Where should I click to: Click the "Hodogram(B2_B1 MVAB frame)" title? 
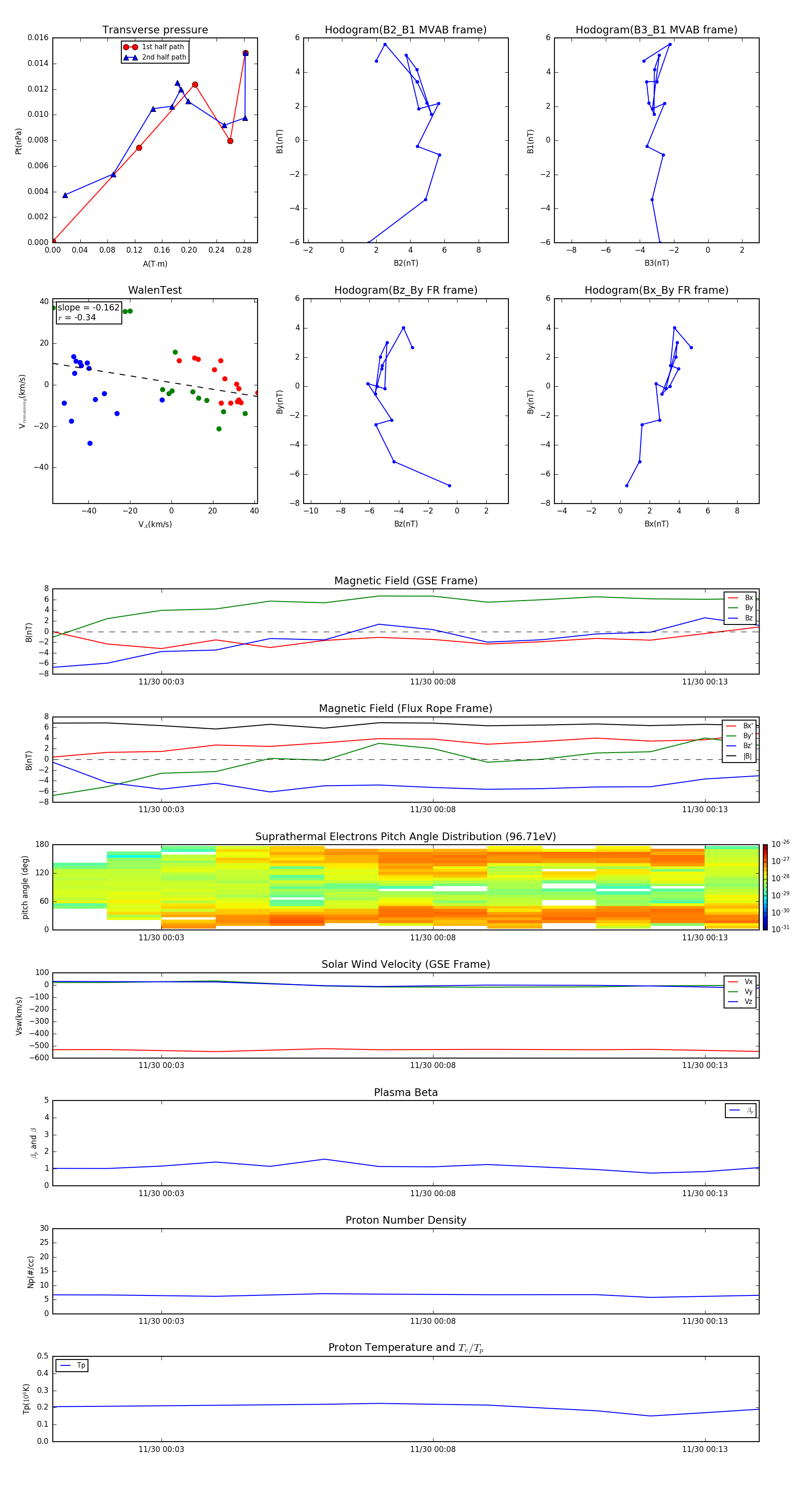click(406, 30)
